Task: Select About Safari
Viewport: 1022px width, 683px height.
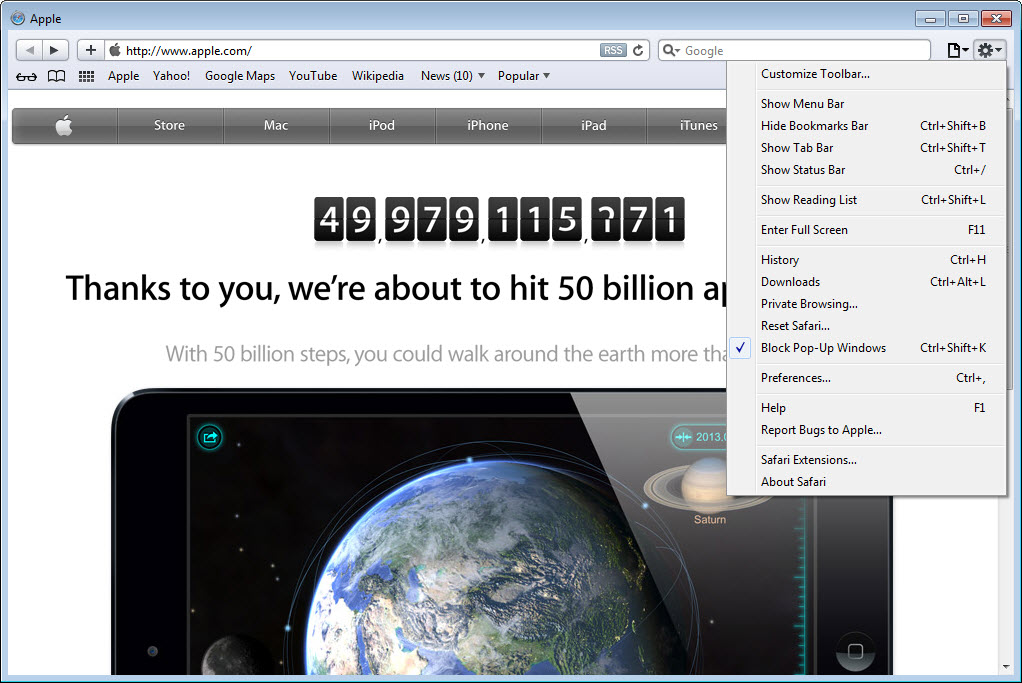Action: [866, 482]
